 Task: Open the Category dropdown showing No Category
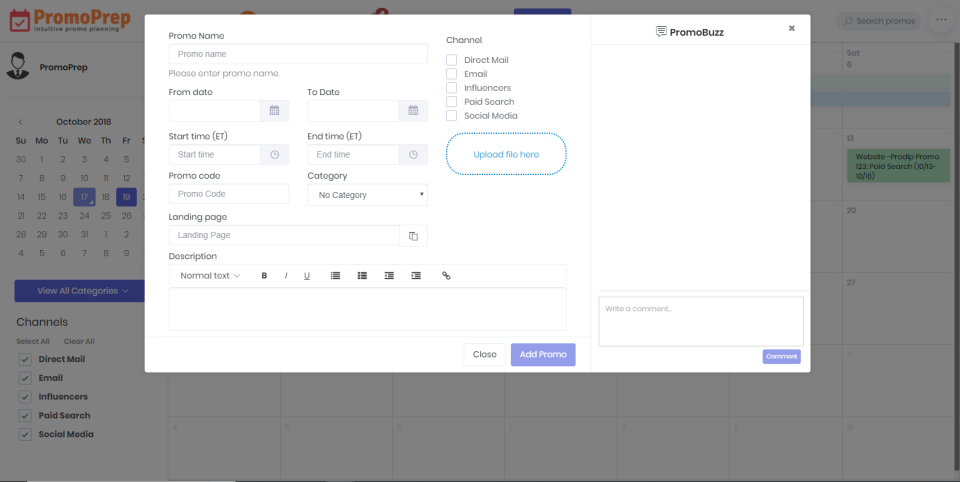[367, 195]
